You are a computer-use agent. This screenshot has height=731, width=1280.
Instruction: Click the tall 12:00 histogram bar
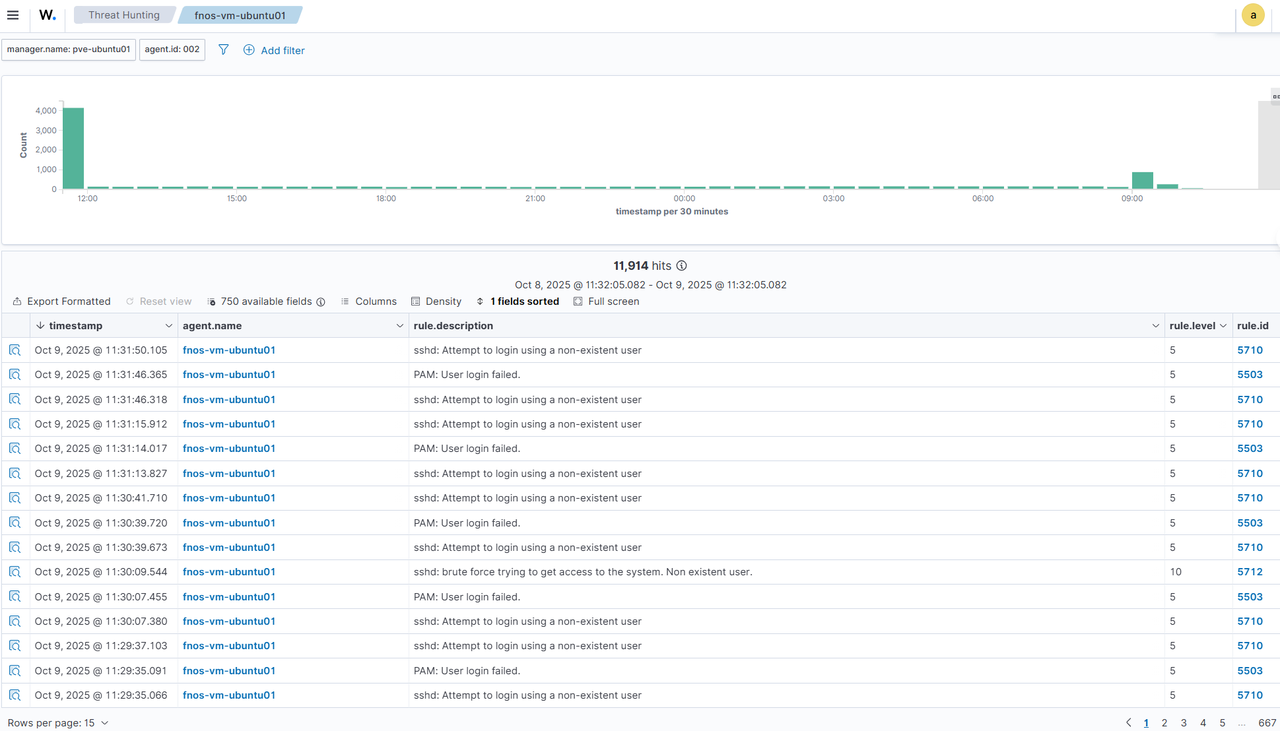[73, 148]
